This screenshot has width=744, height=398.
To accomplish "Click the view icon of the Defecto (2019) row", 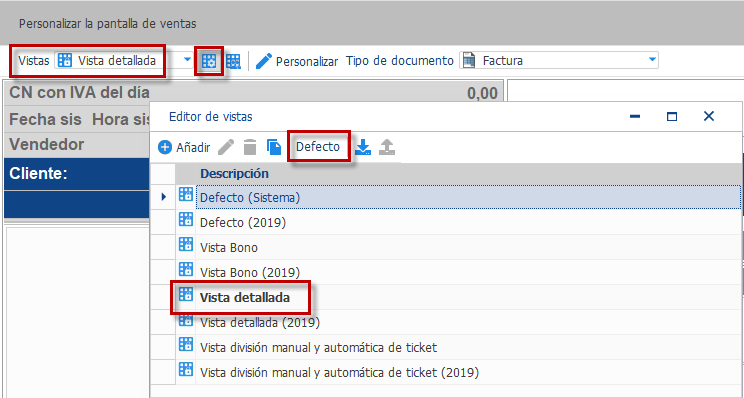I will (x=186, y=219).
